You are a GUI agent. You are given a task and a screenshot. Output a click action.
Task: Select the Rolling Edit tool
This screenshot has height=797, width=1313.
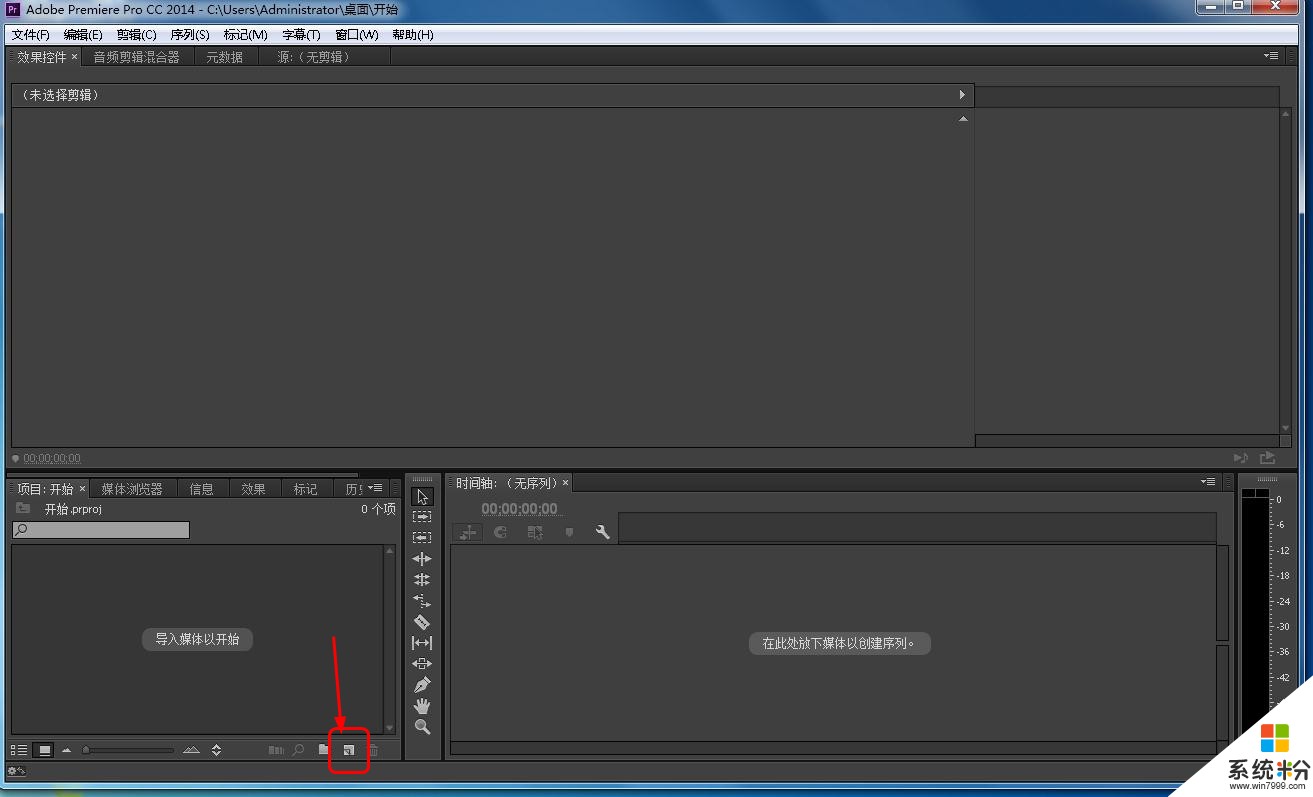click(x=422, y=580)
